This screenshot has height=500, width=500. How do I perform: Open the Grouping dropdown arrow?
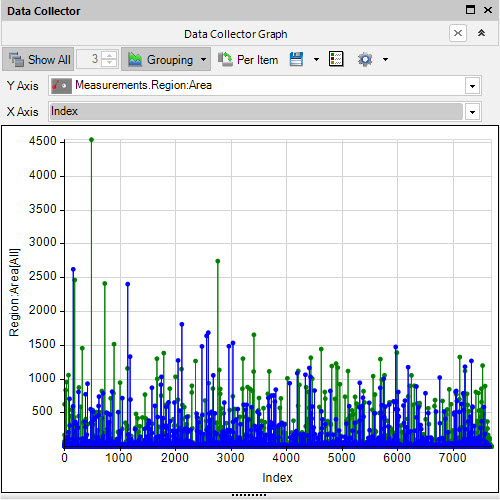pyautogui.click(x=204, y=60)
